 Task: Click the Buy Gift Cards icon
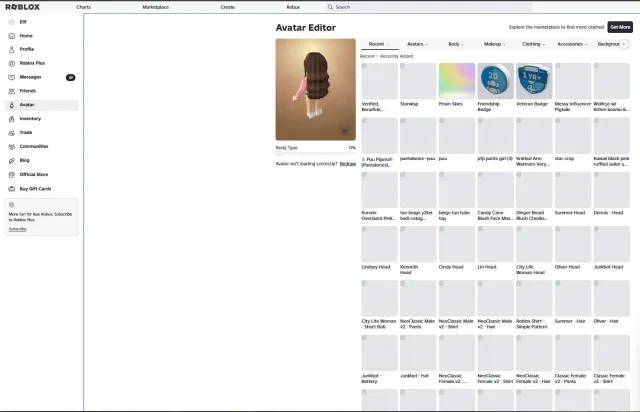pos(12,189)
